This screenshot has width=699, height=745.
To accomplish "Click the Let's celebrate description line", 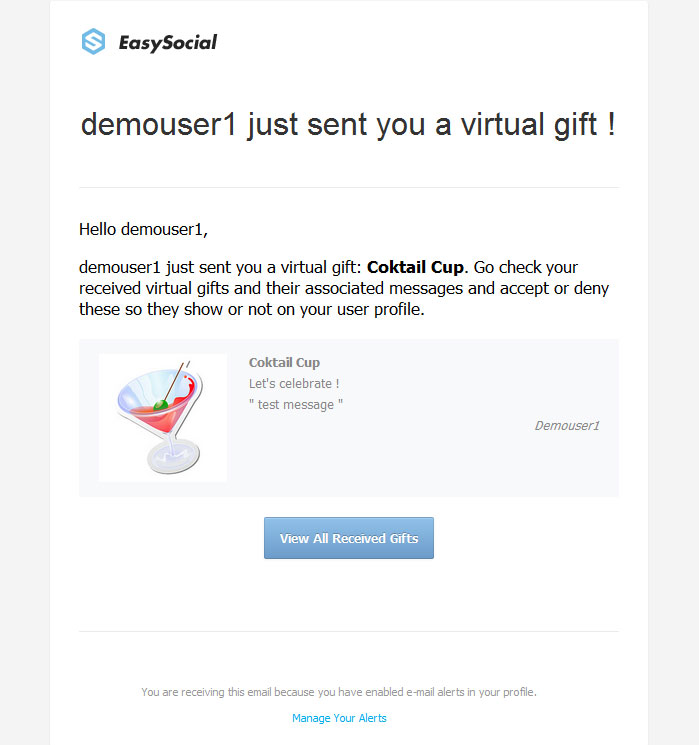I will (x=294, y=383).
